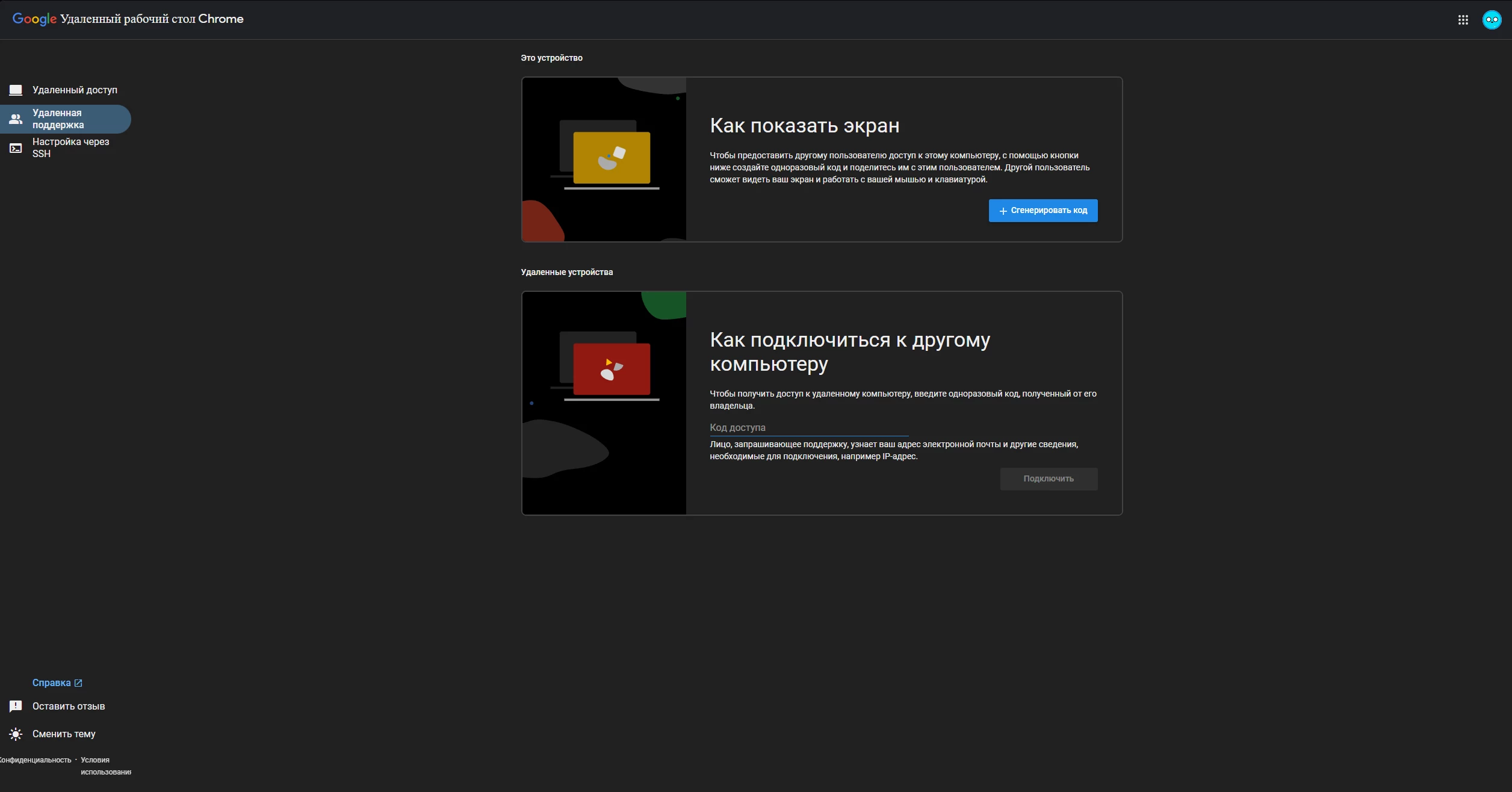Click the Google logo in the header

(x=34, y=19)
